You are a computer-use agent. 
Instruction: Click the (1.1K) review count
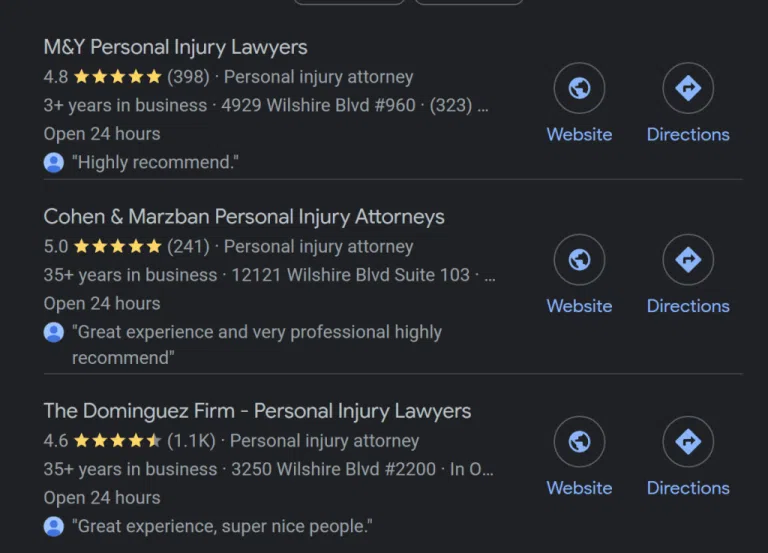pos(192,441)
